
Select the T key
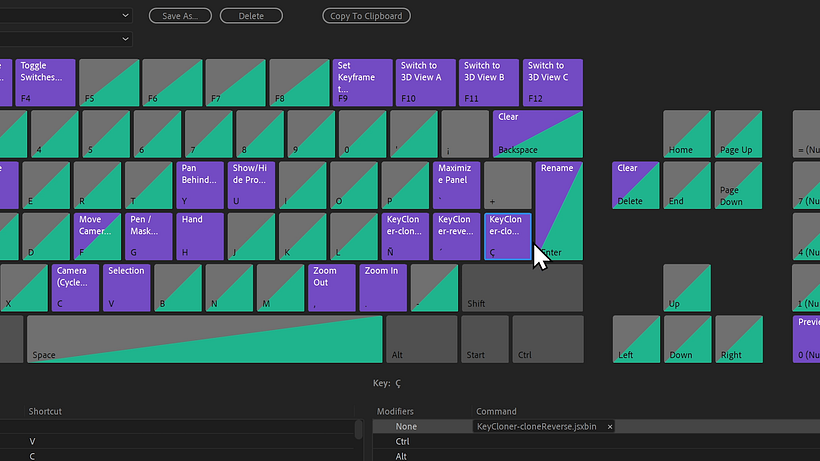[149, 185]
